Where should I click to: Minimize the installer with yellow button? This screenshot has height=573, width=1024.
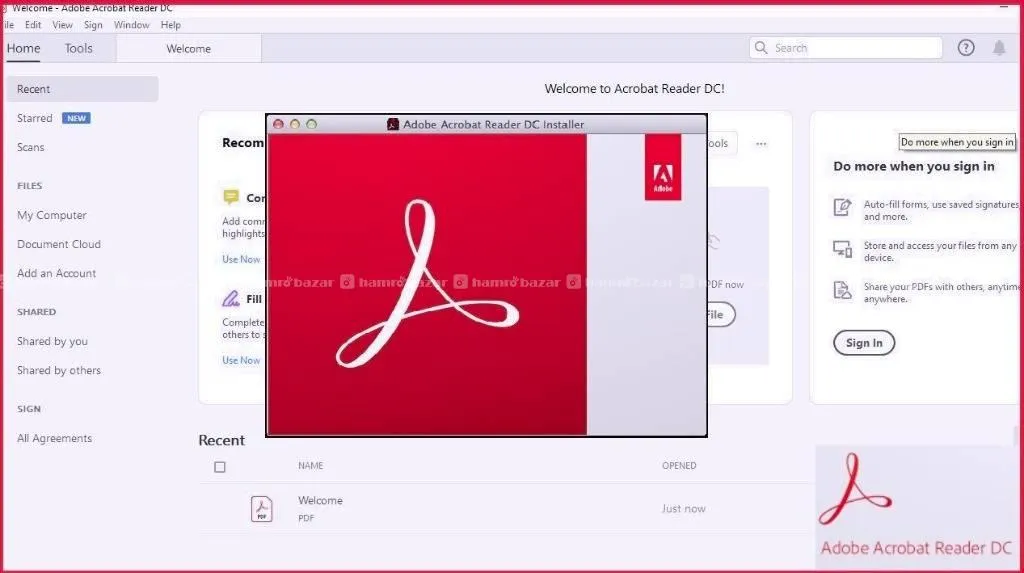(x=295, y=124)
